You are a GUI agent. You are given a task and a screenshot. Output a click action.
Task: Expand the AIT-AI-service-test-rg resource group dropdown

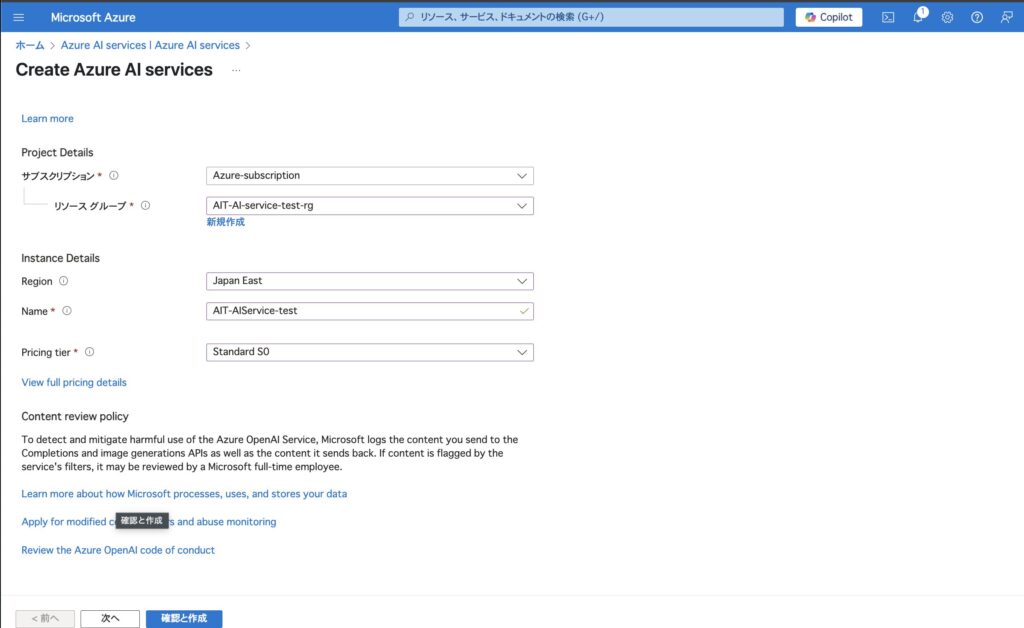click(x=370, y=206)
